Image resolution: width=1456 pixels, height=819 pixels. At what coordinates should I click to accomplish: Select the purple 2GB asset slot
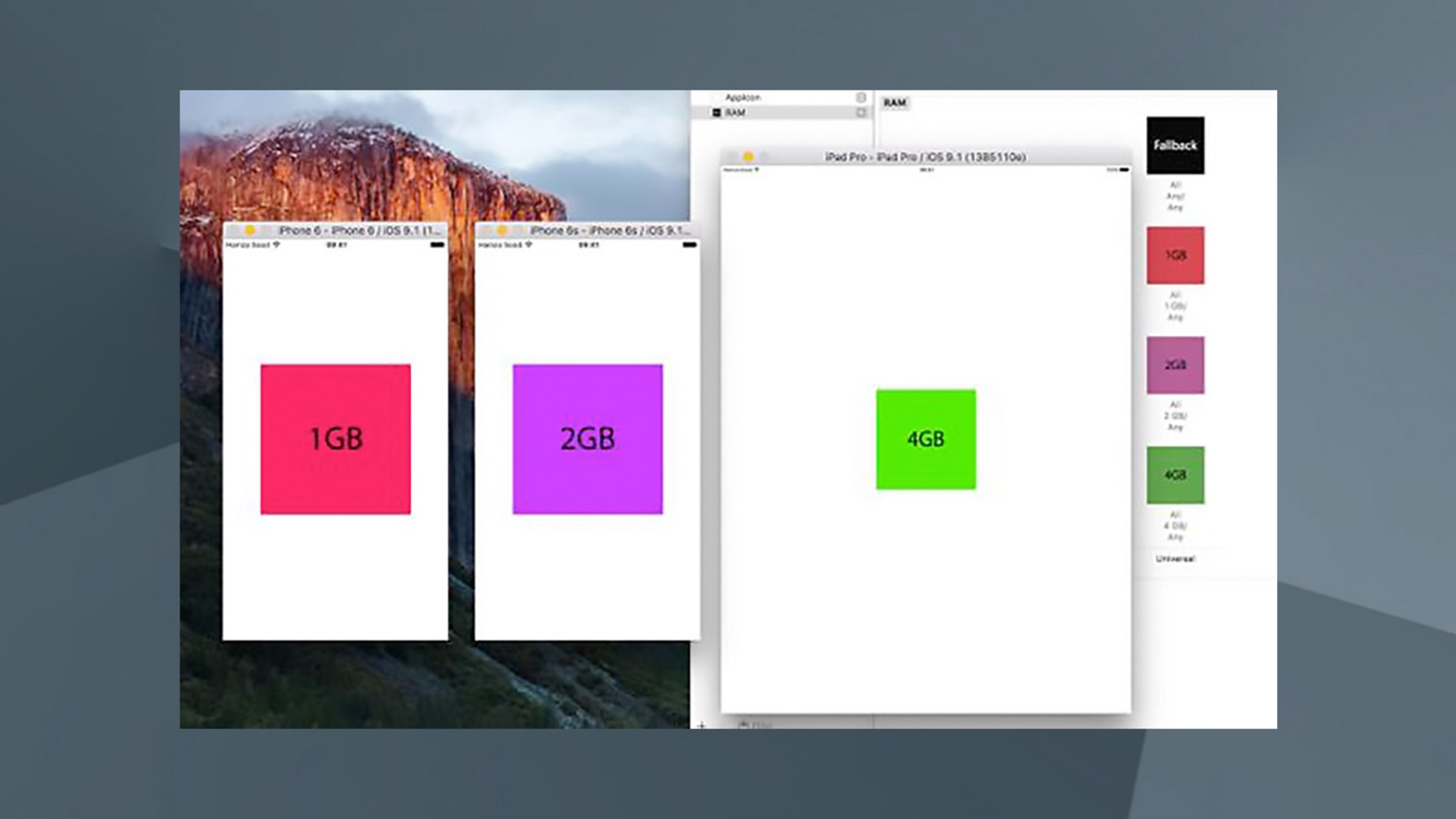(1175, 366)
